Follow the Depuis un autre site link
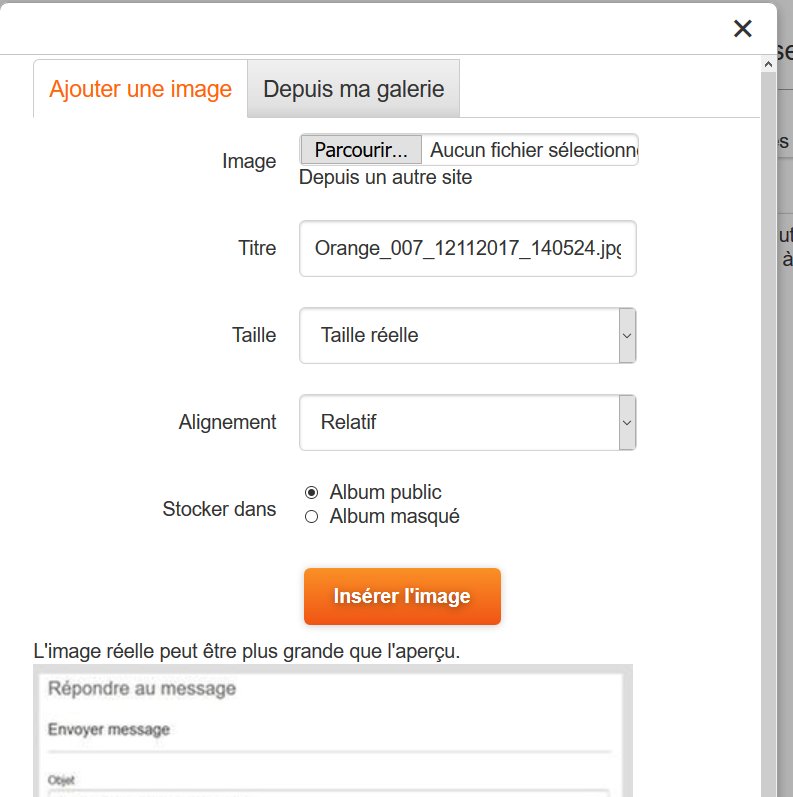This screenshot has height=797, width=793. (385, 178)
